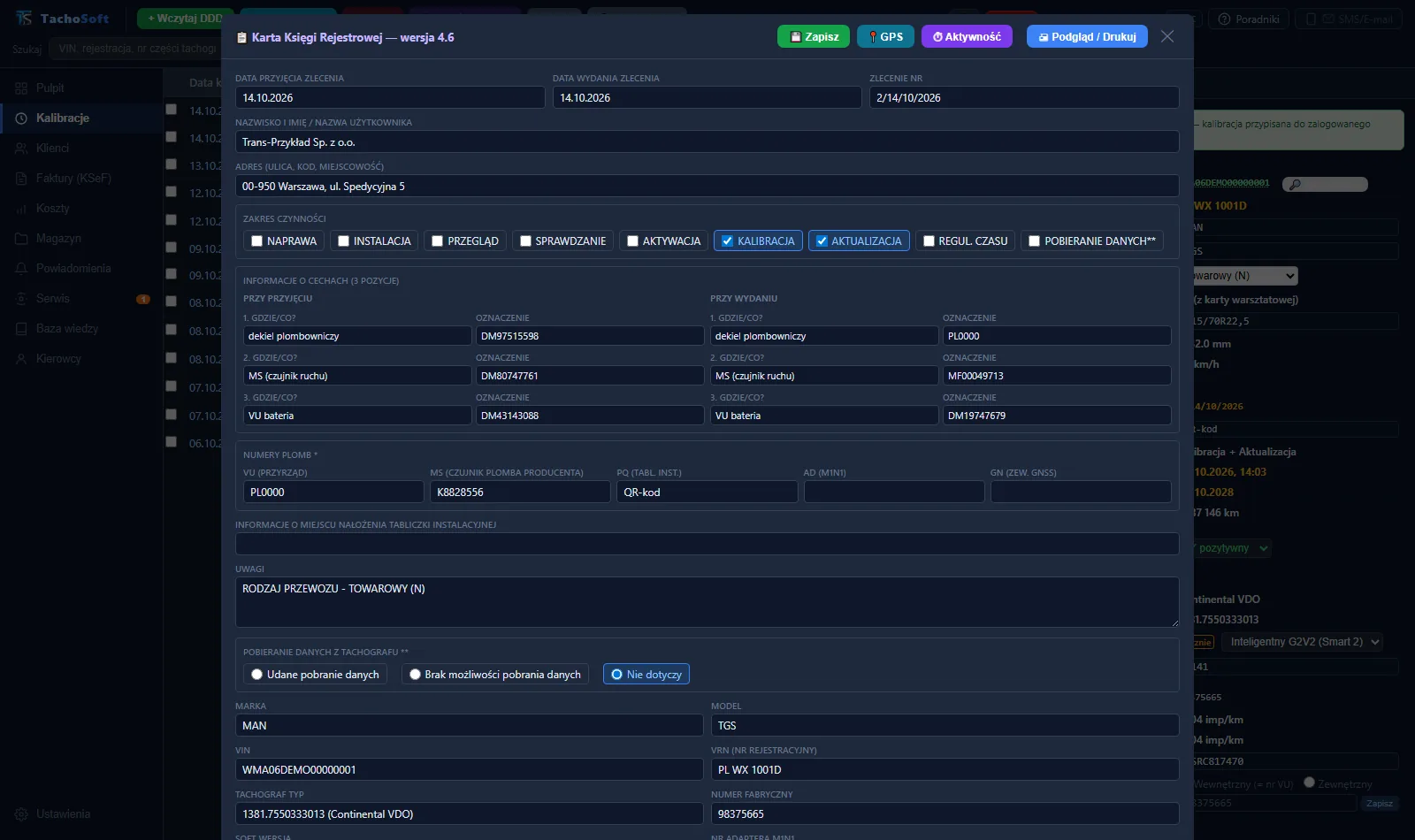This screenshot has height=840, width=1415.
Task: Click the Data wydania zlecenia field
Action: (707, 97)
